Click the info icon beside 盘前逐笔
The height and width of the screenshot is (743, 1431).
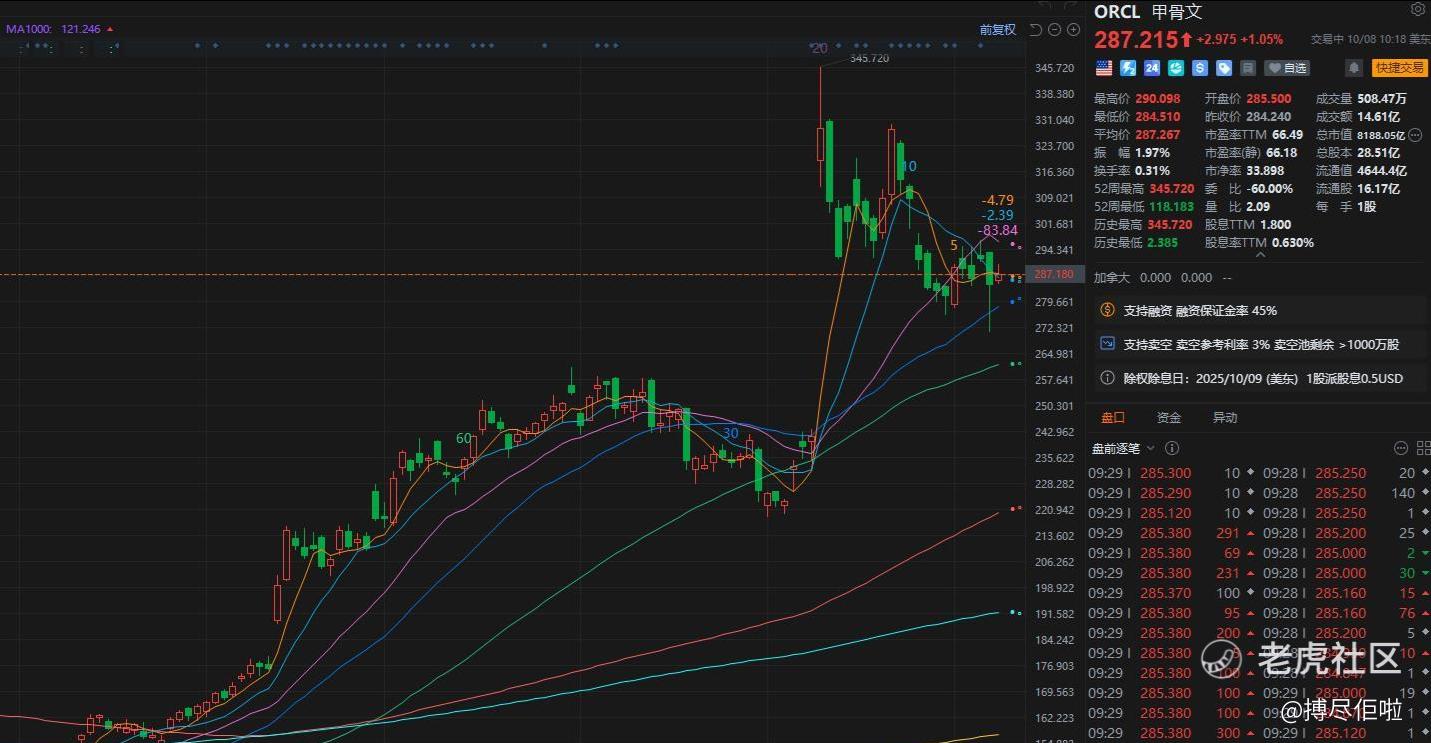tap(1172, 448)
